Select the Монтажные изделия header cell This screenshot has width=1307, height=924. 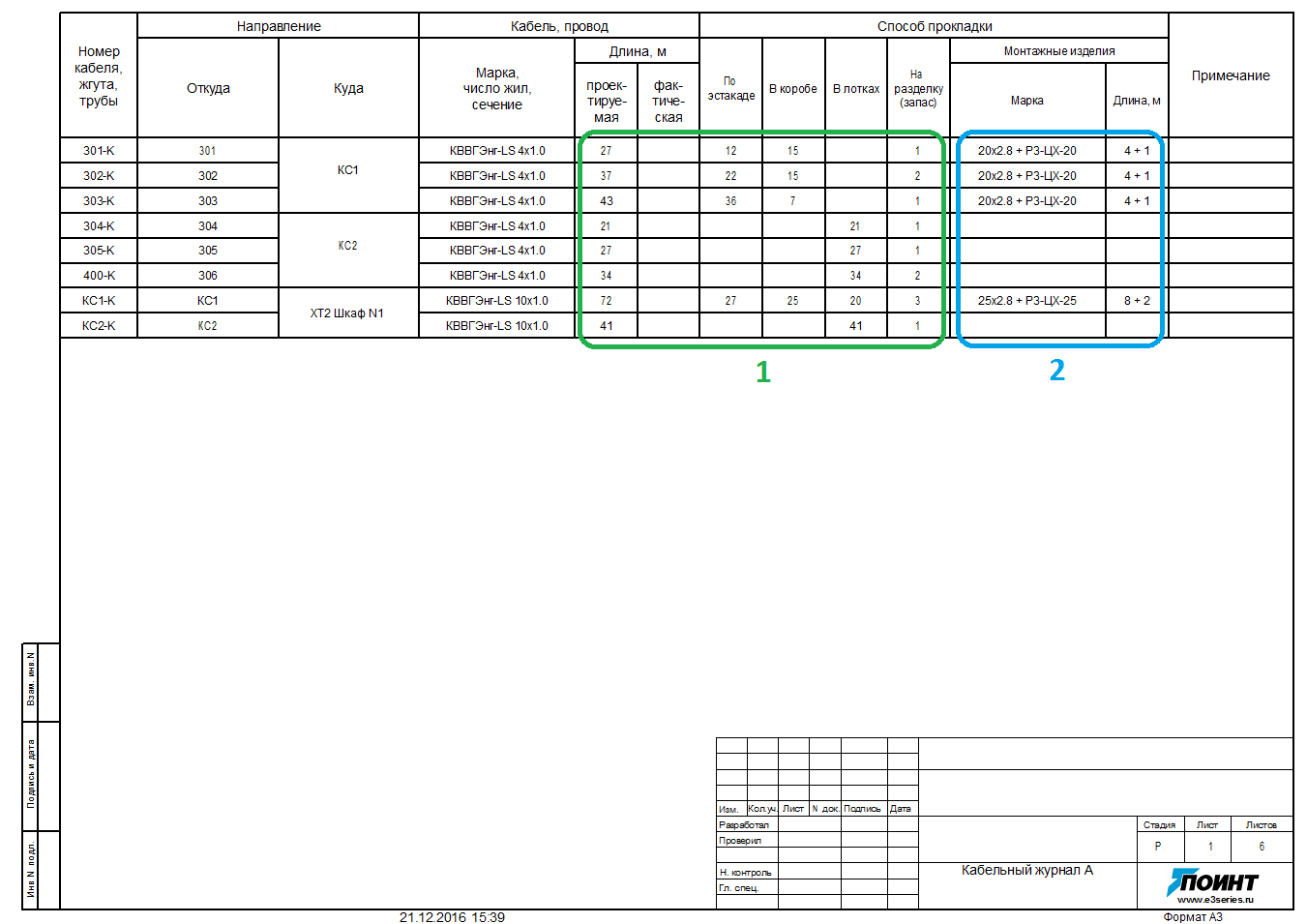[1058, 51]
